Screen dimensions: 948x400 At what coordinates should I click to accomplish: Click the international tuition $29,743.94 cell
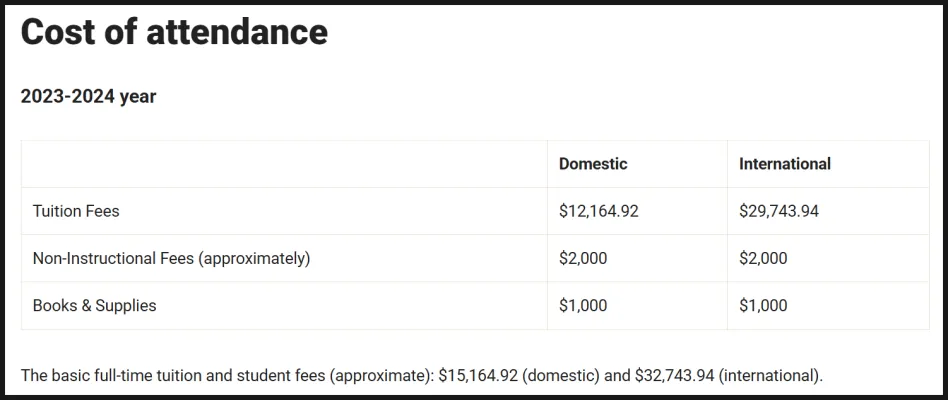[779, 211]
